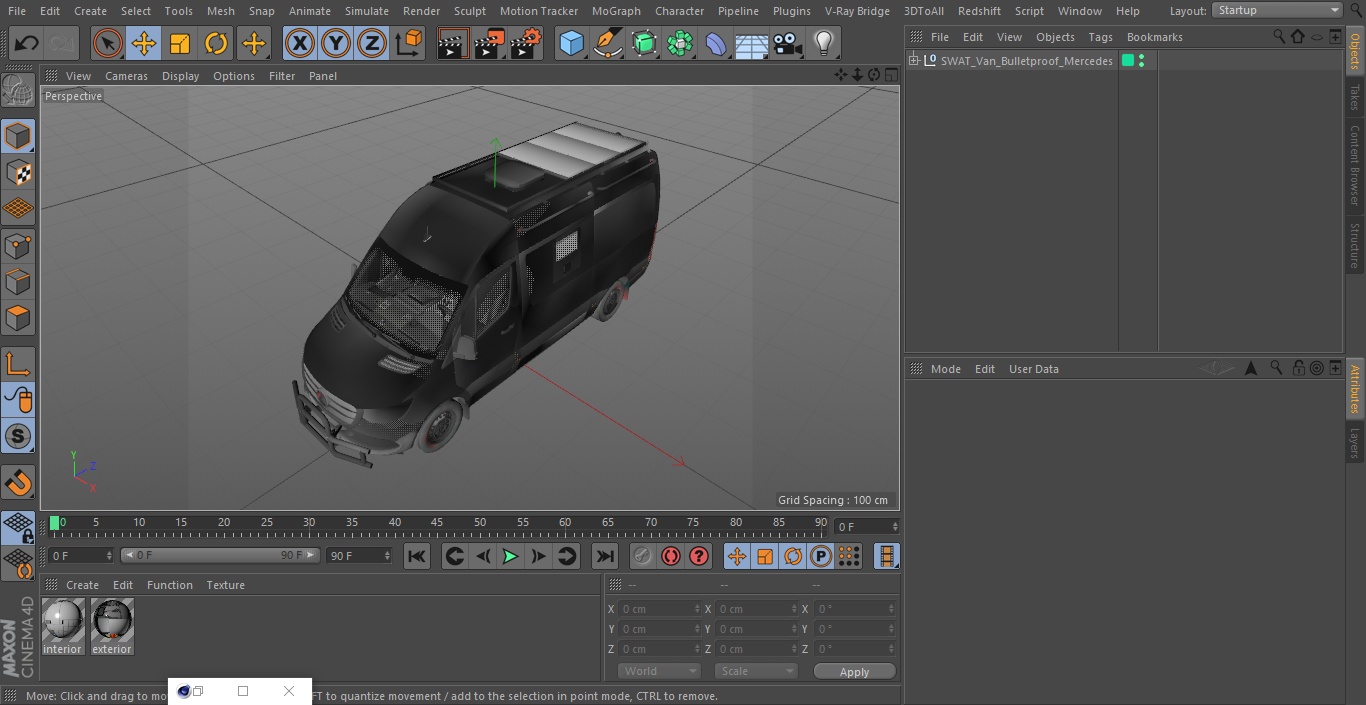Click object manager search magnifier icon

coord(1279,37)
